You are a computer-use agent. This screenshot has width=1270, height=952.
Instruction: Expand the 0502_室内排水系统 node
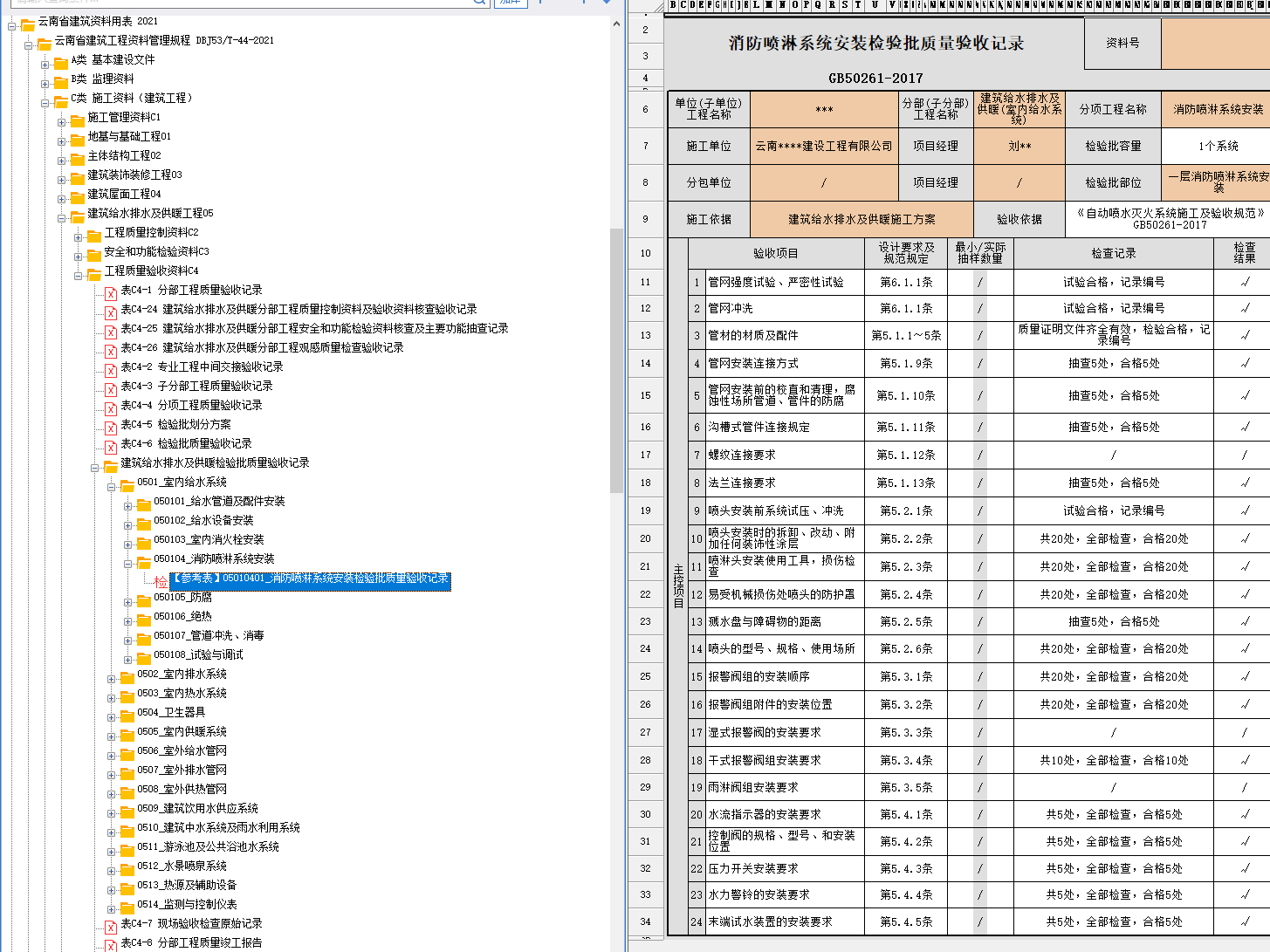(112, 678)
